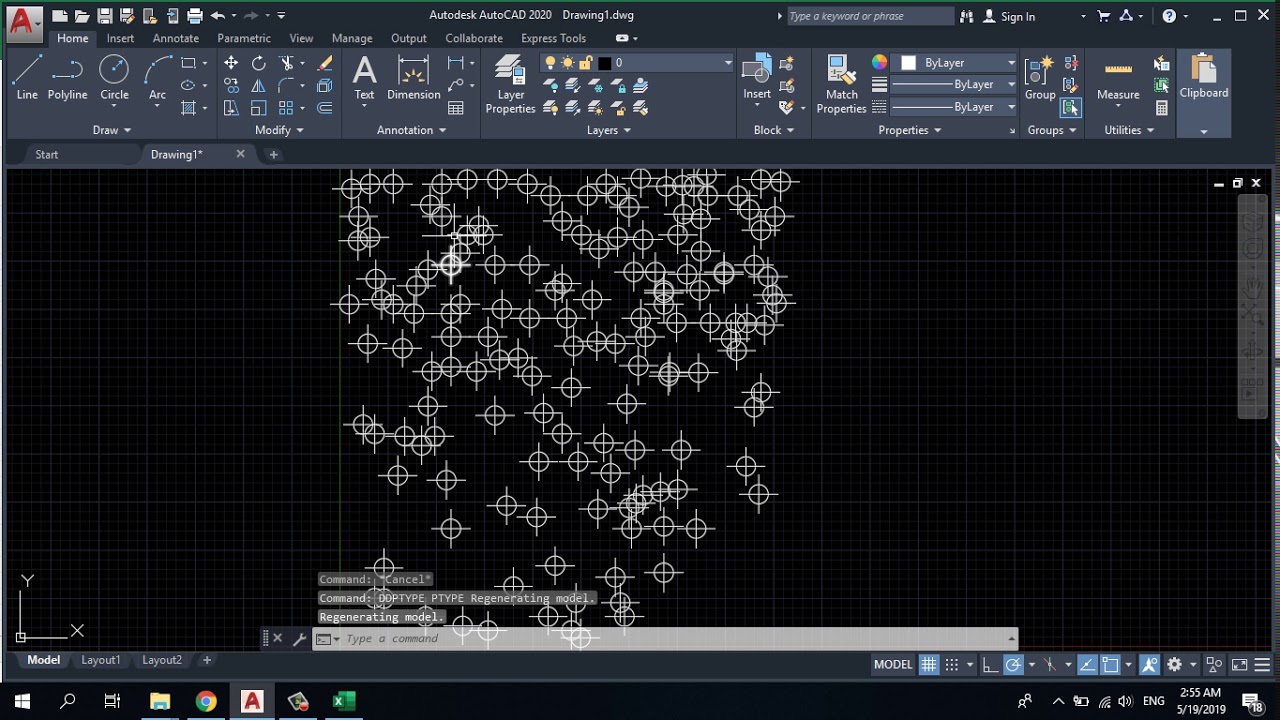Toggle Isometric drafting in status bar
1280x720 pixels.
[1050, 664]
